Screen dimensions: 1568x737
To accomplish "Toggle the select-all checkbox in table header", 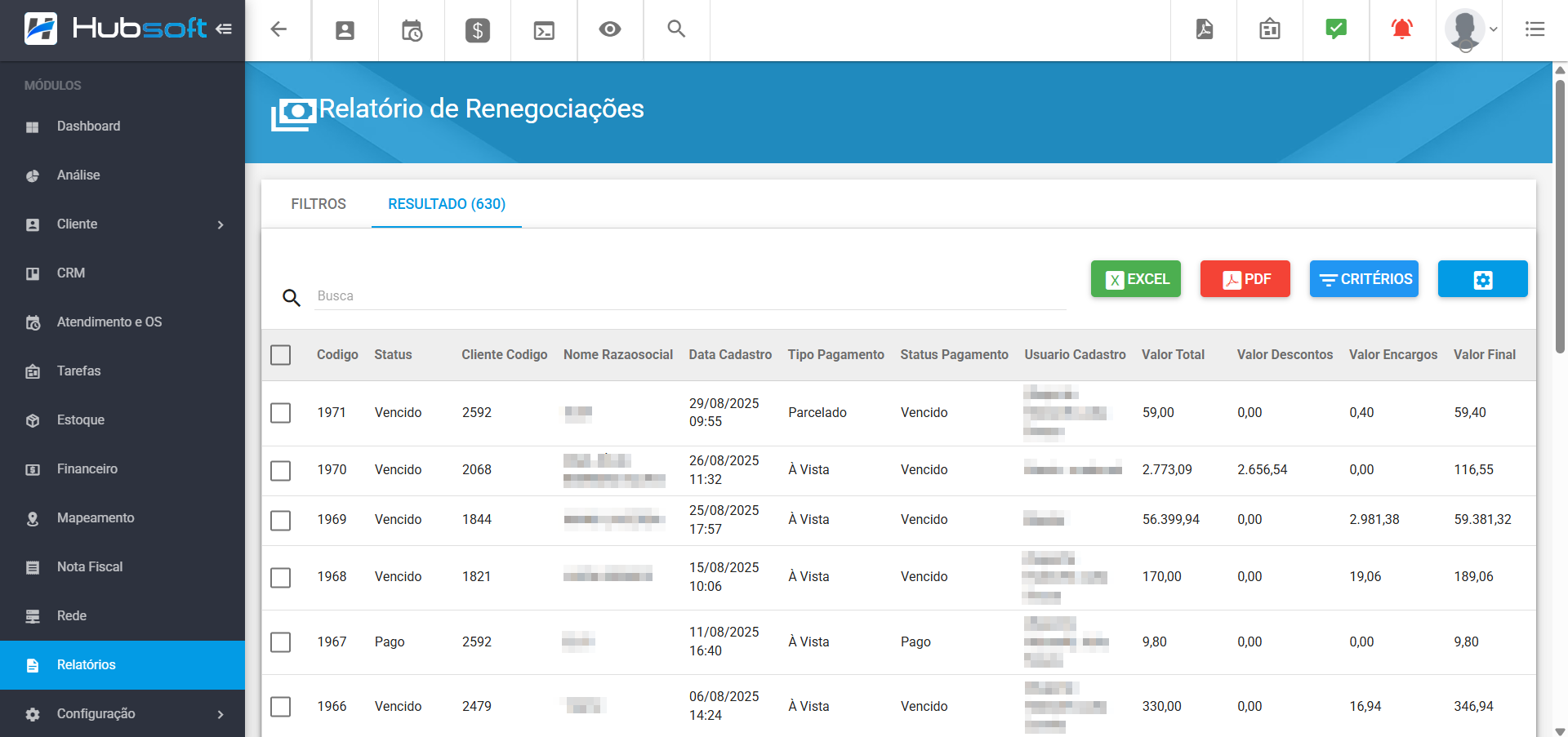I will 281,355.
